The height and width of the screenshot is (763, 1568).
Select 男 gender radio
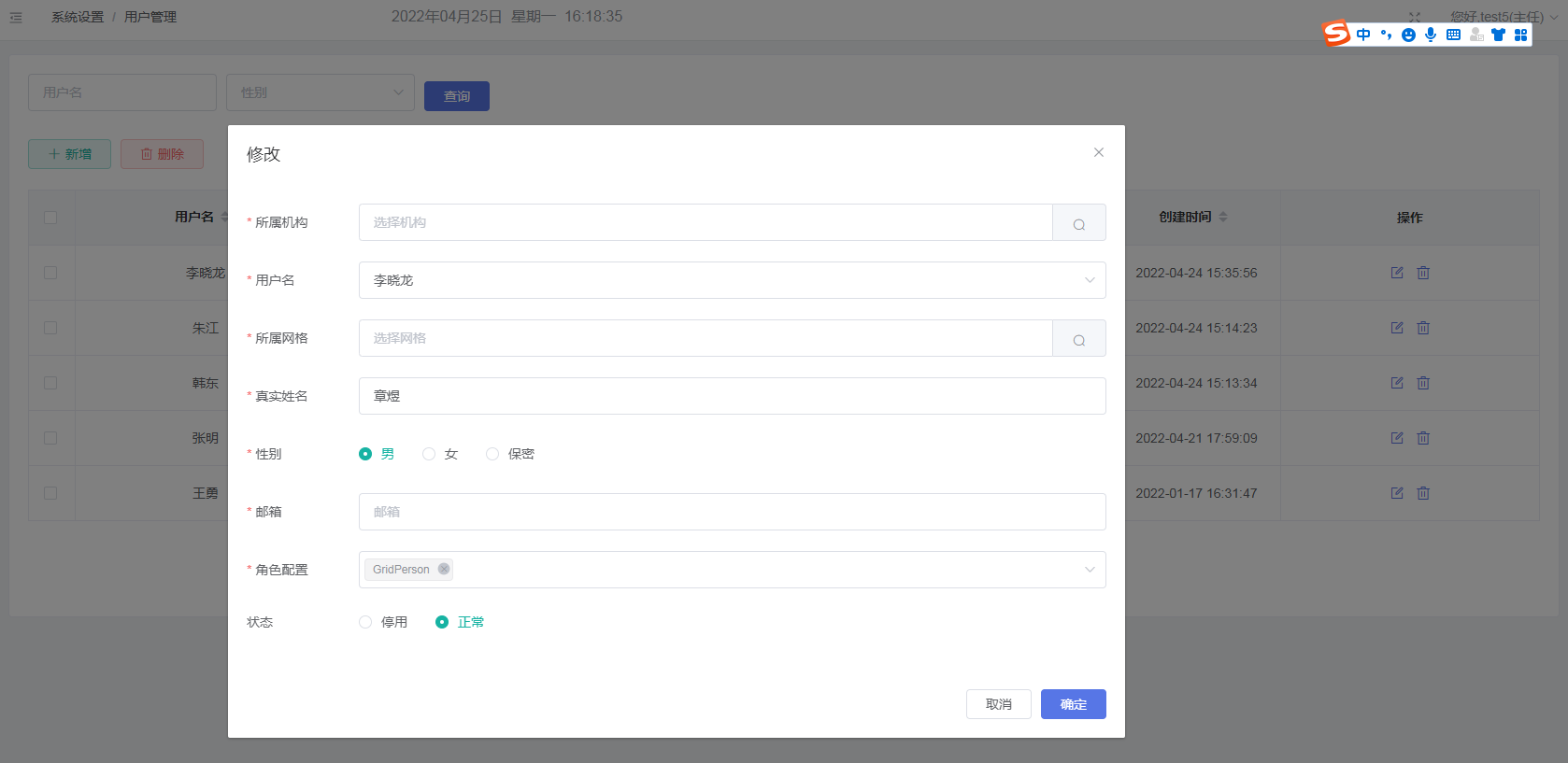click(365, 454)
